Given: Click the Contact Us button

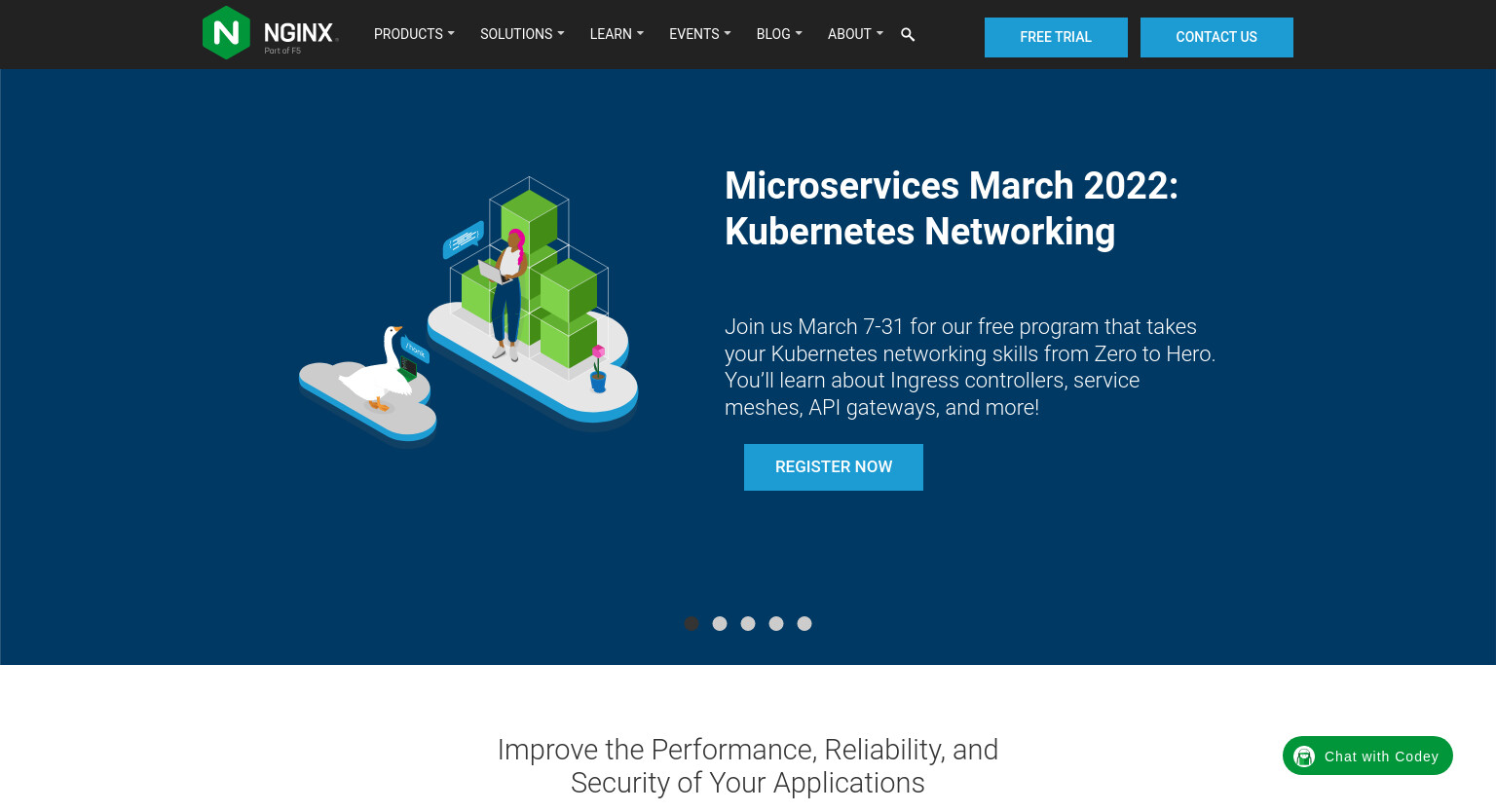Looking at the screenshot, I should 1216,37.
